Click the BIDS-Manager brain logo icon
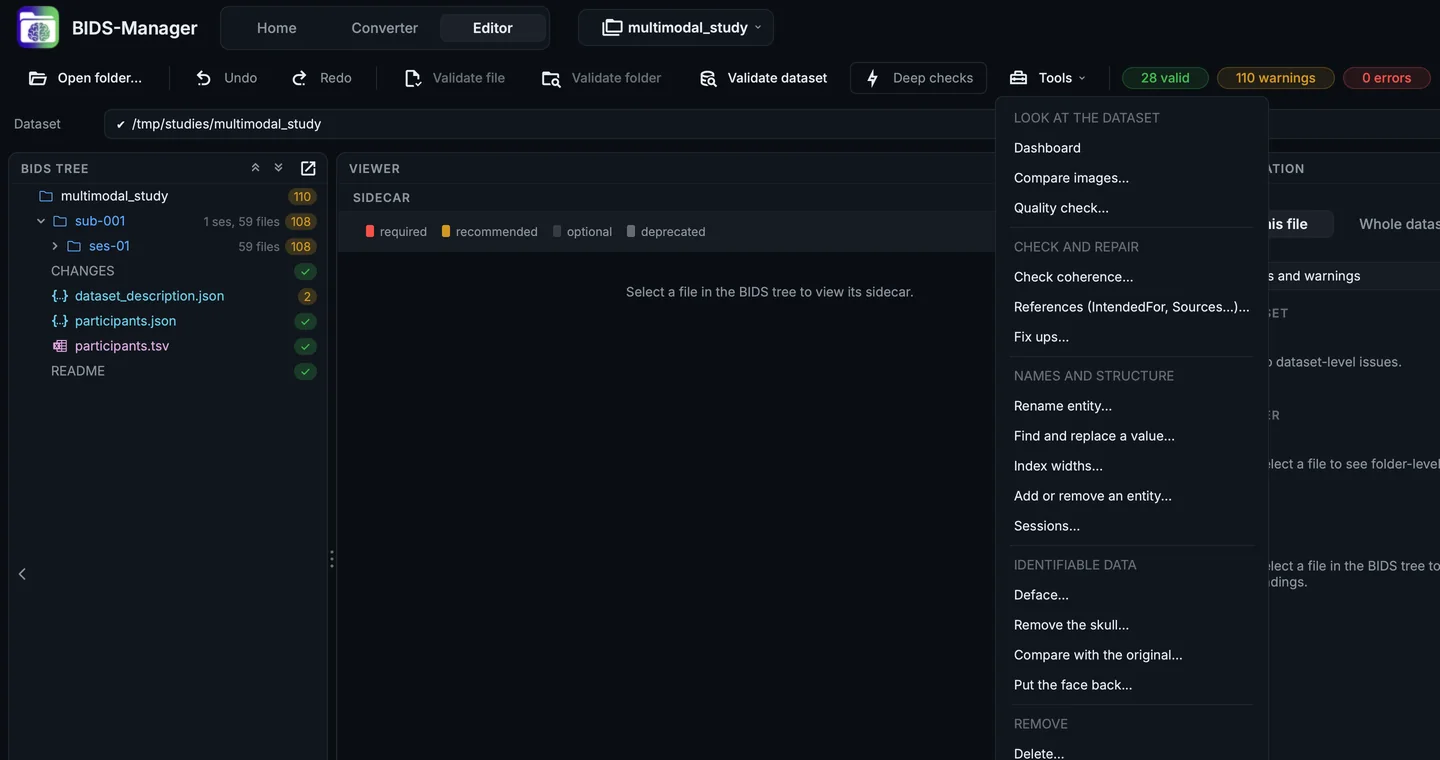1440x760 pixels. point(38,27)
